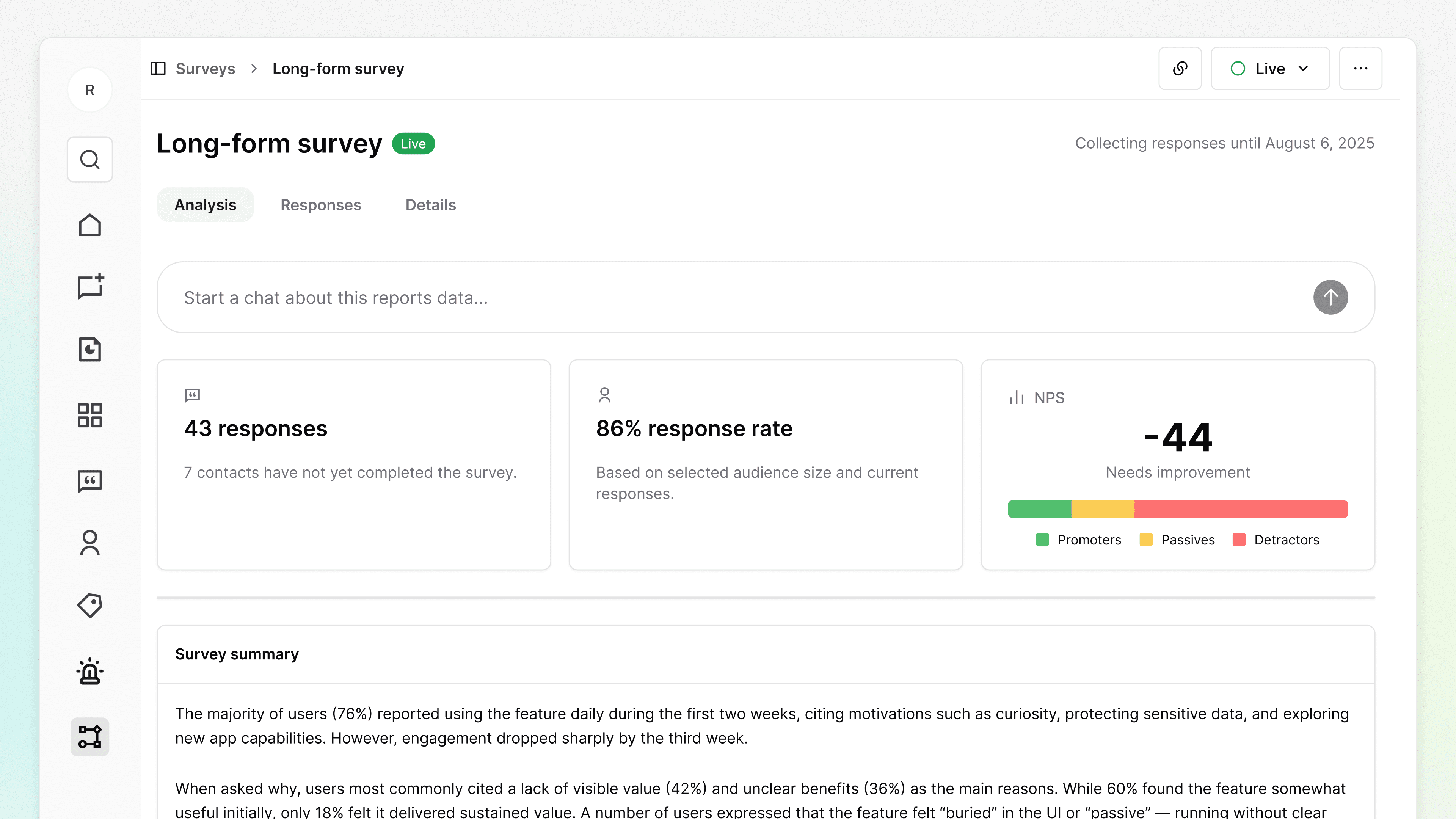Click the copy survey link button
Viewport: 1456px width, 819px height.
pos(1180,68)
